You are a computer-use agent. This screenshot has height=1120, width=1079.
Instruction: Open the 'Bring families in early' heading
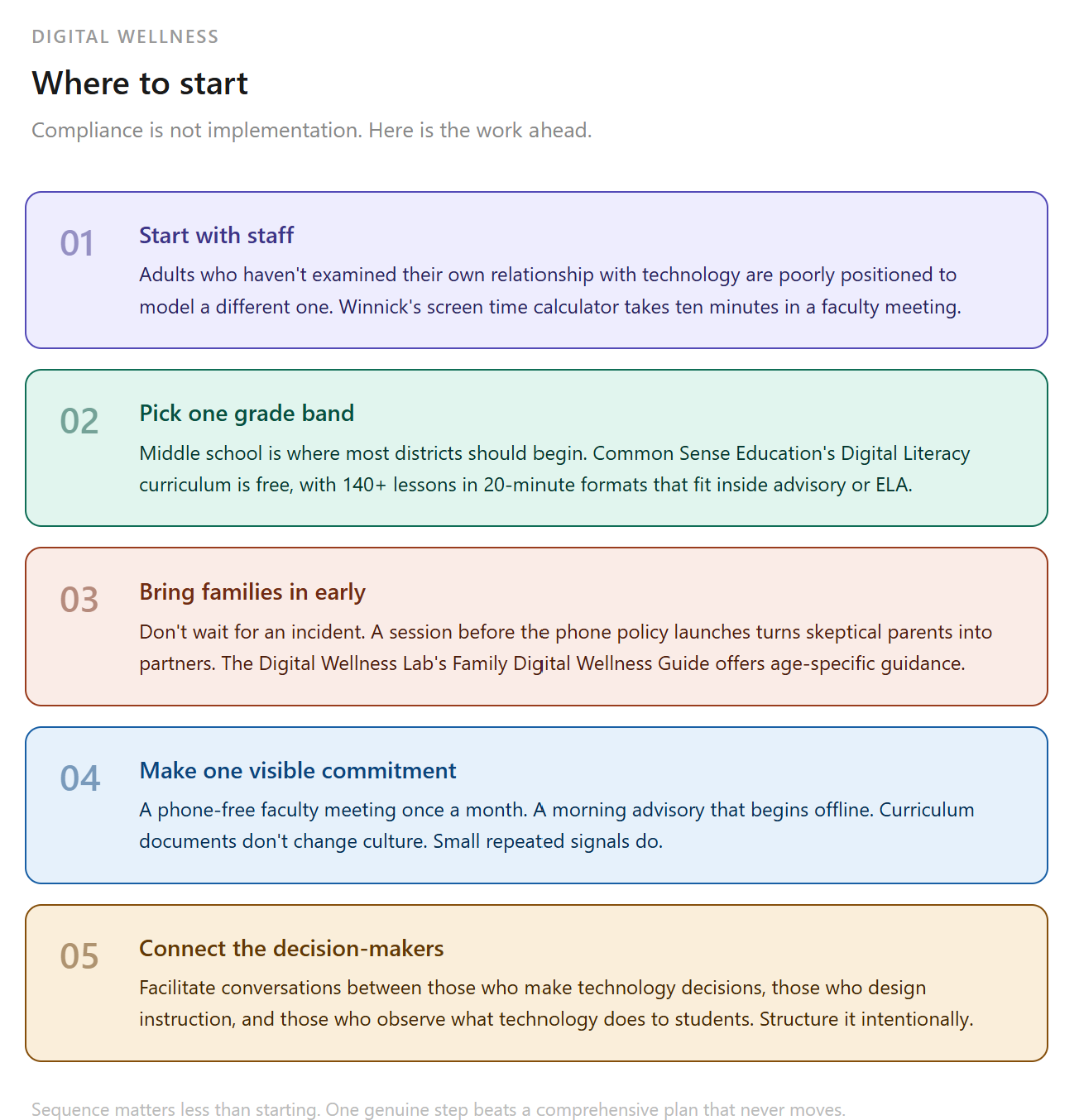click(x=252, y=592)
